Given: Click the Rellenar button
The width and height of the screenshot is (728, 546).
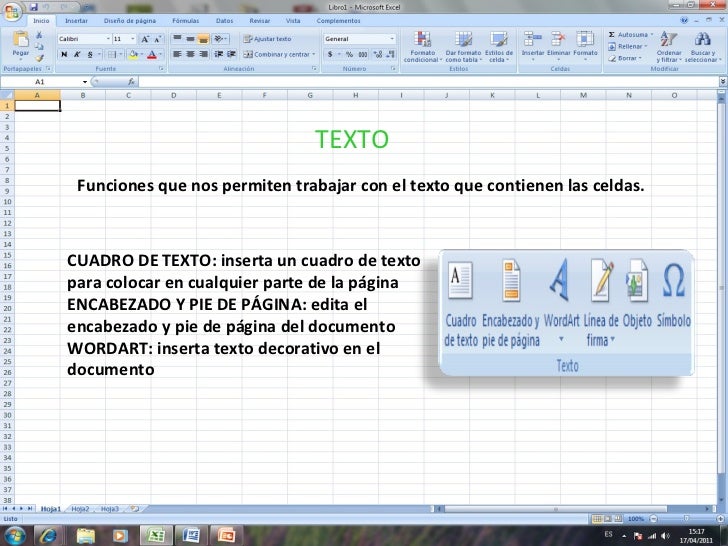Looking at the screenshot, I should [630, 46].
